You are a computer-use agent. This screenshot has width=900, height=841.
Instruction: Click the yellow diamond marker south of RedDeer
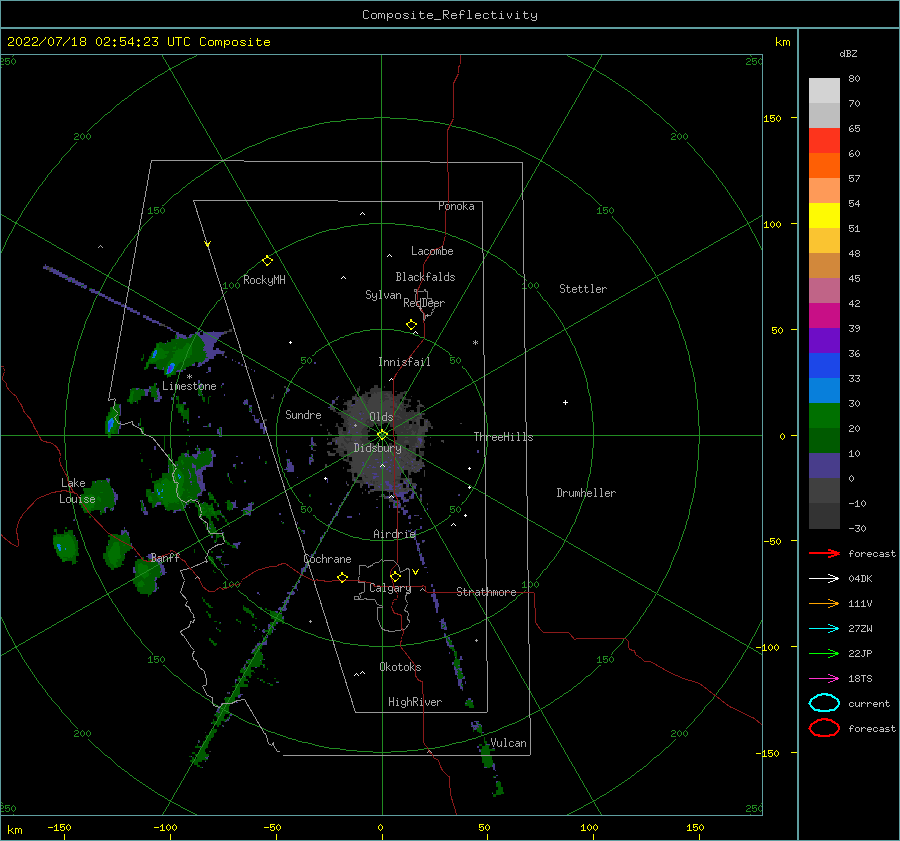click(412, 325)
